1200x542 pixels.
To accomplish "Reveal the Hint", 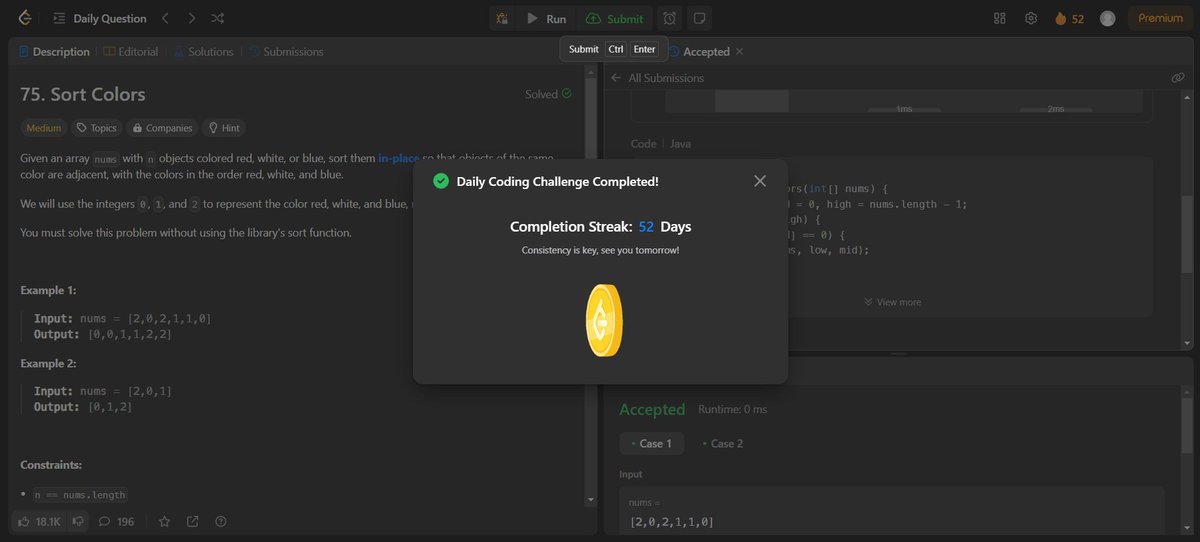I will tap(224, 128).
